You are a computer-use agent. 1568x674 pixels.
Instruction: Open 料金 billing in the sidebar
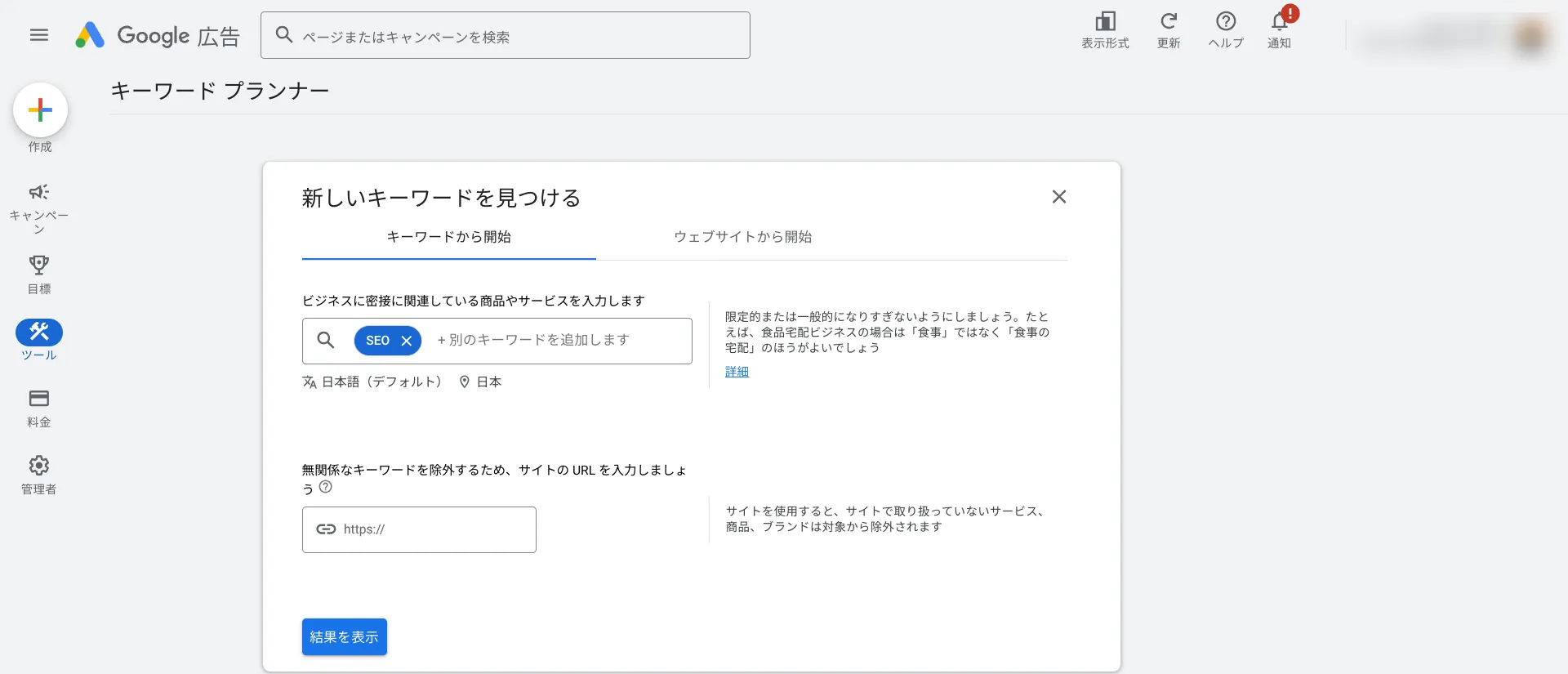[x=39, y=408]
